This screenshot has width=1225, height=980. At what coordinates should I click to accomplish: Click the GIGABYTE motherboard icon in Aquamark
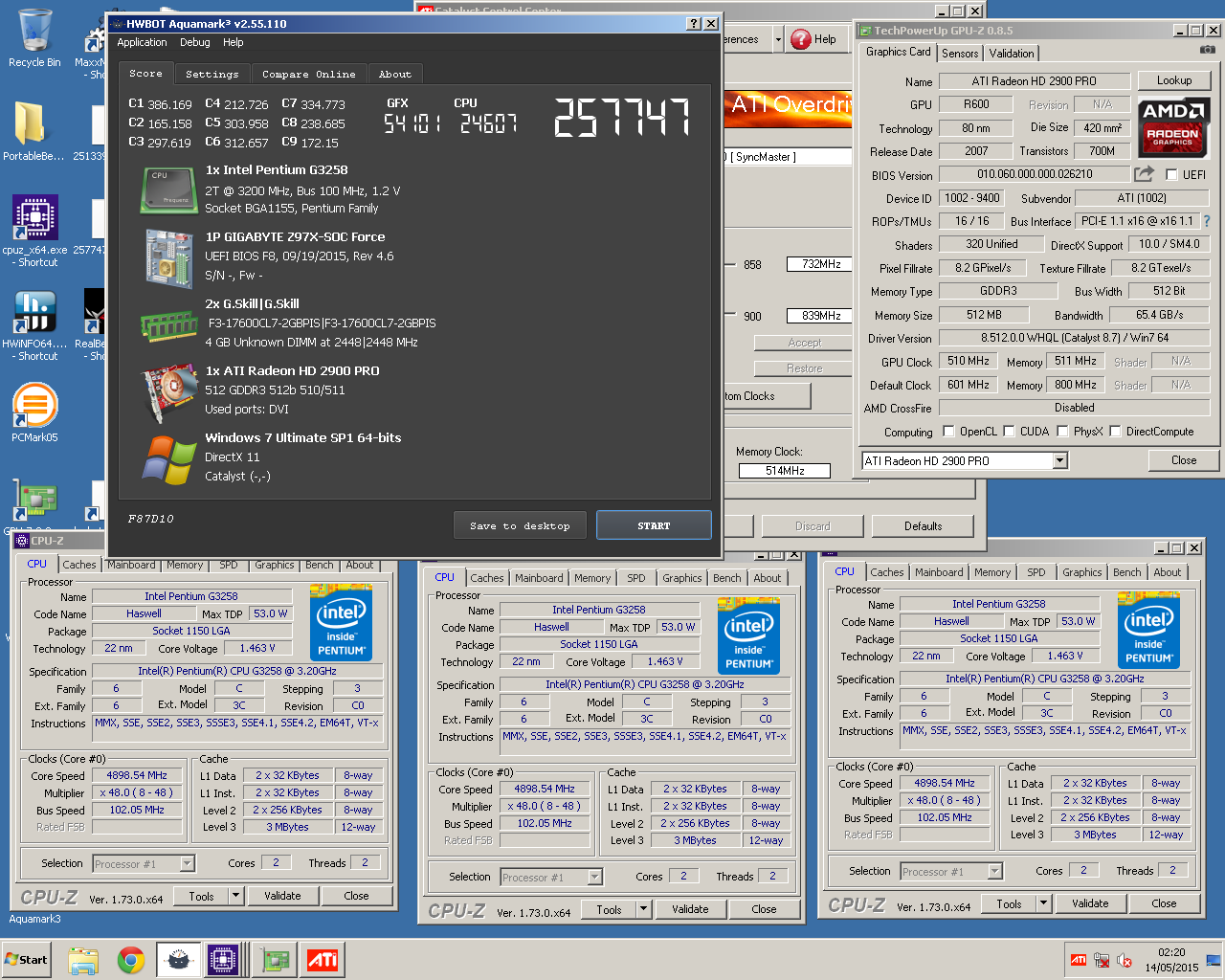pyautogui.click(x=169, y=258)
